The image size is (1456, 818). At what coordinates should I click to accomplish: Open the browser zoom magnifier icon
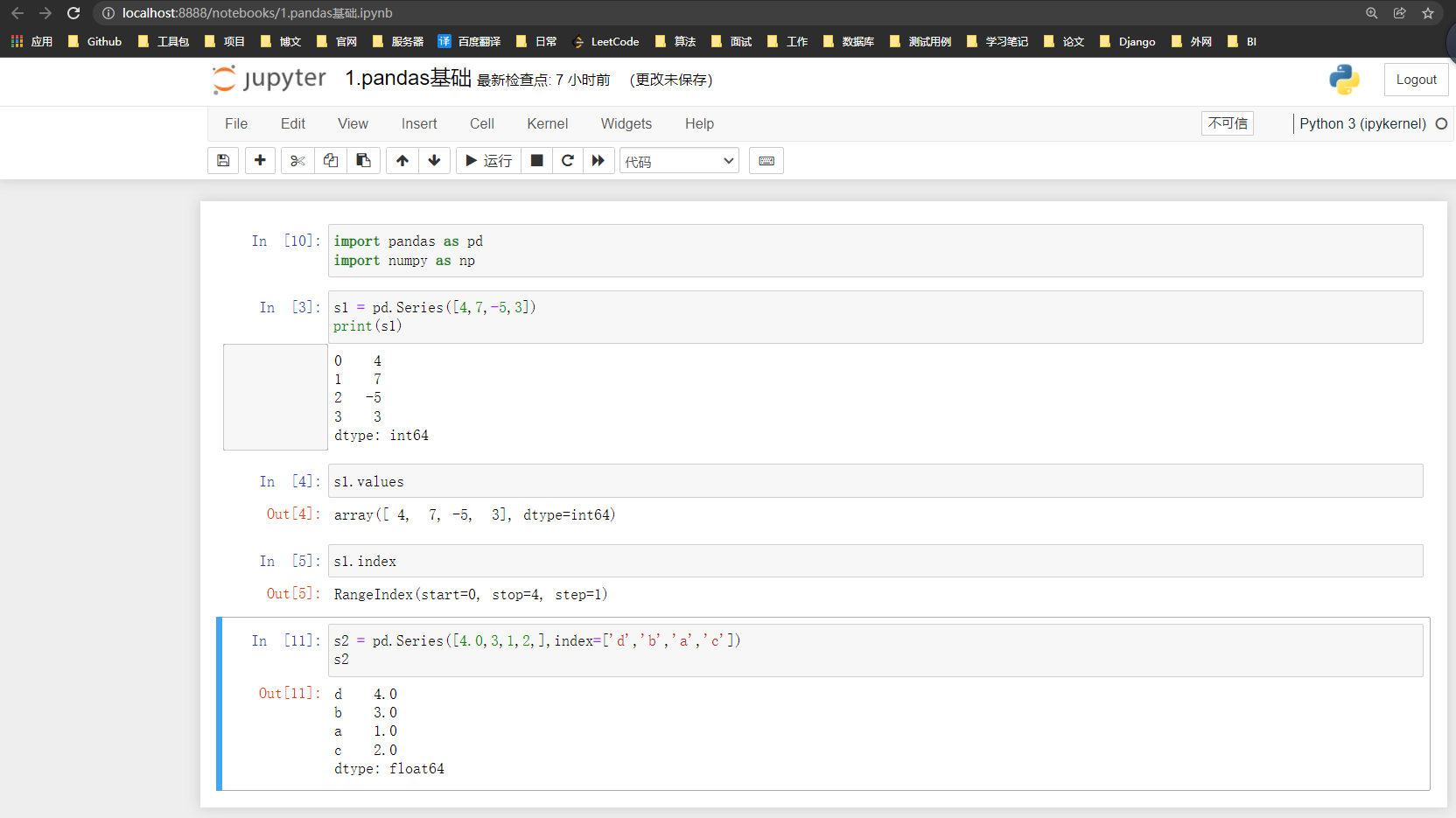[x=1372, y=13]
